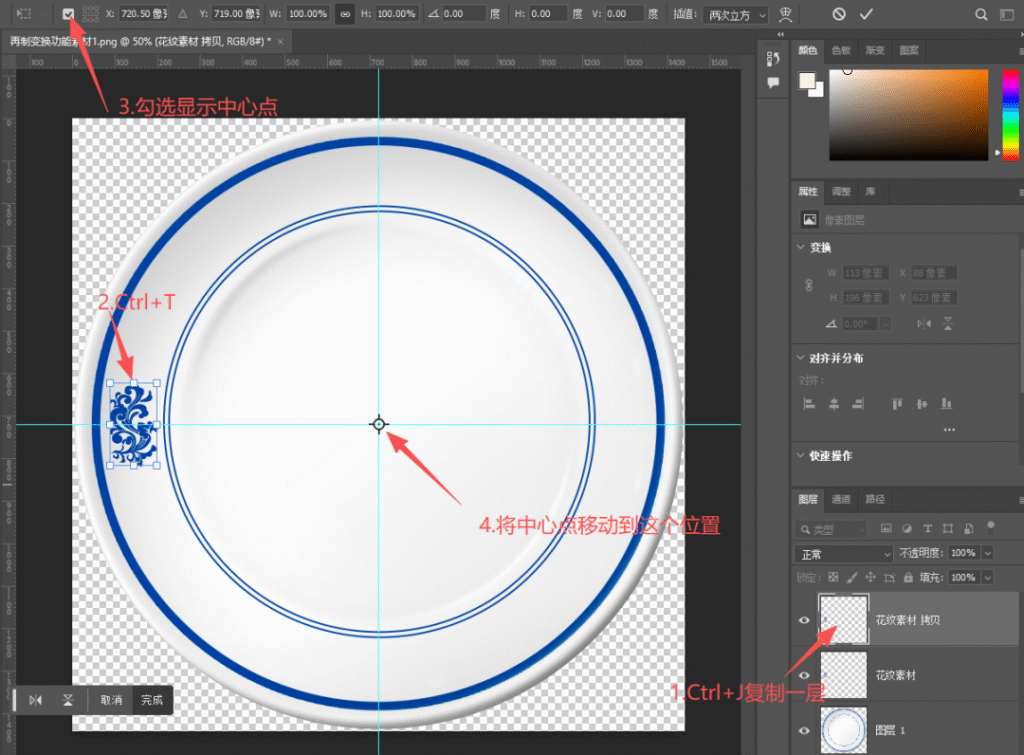Hide the 花纹素材 拷贝 layer
Viewport: 1024px width, 755px height.
805,620
